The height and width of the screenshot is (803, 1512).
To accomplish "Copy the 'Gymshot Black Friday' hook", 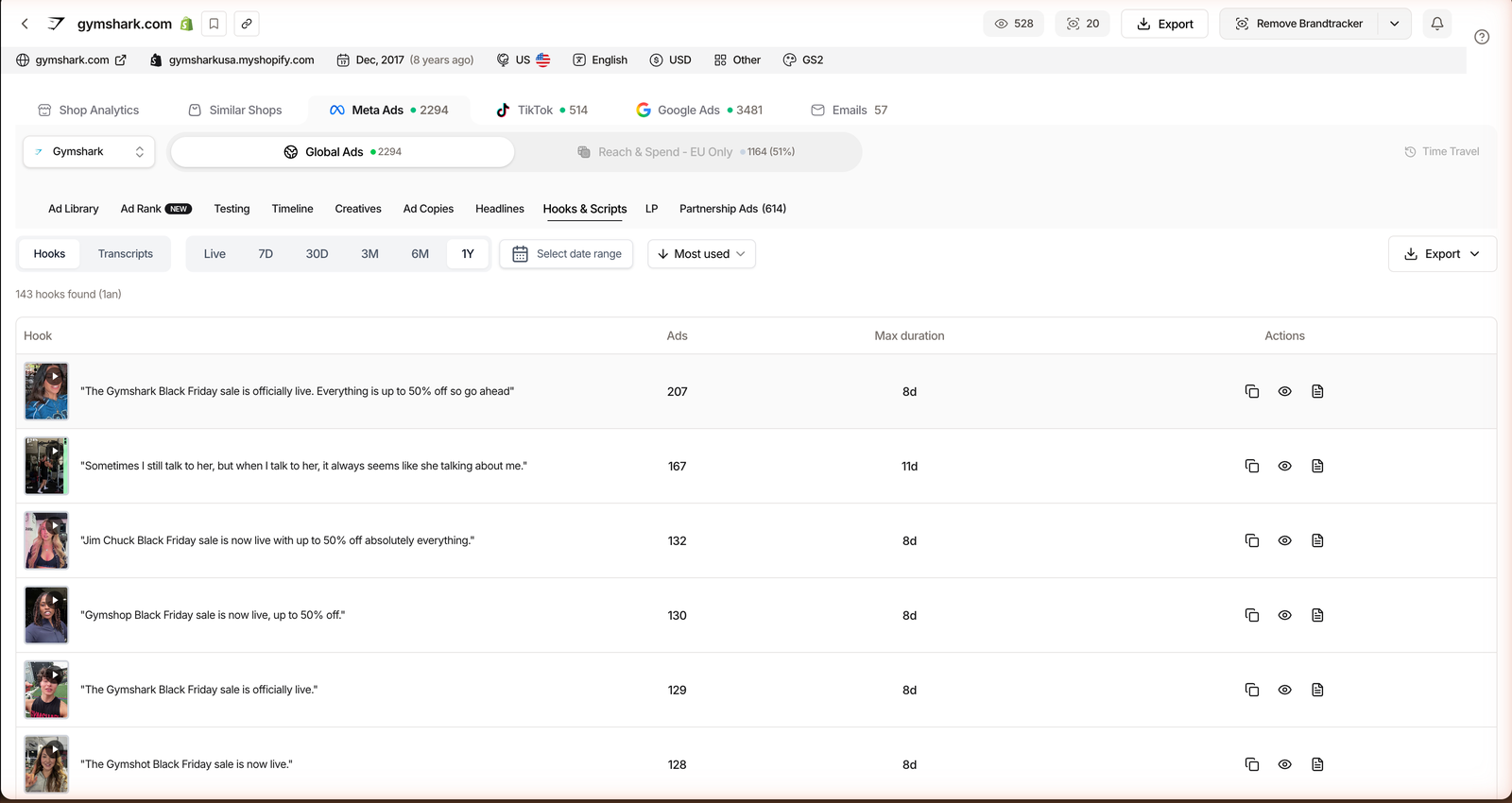I will pos(1252,764).
